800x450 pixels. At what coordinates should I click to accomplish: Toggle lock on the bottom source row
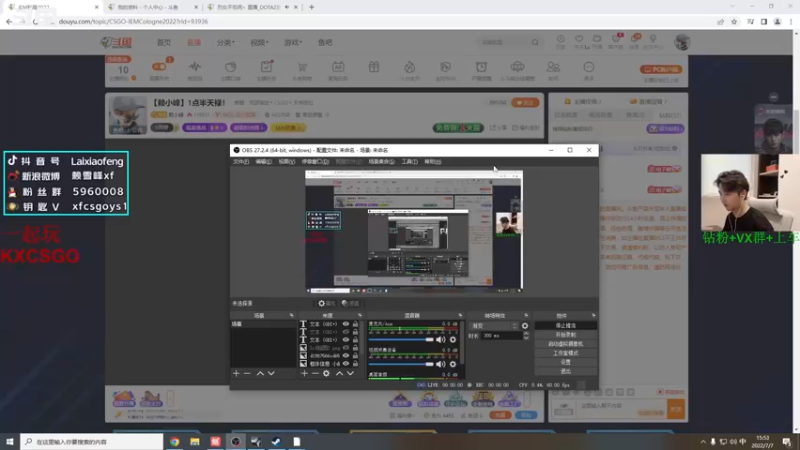[x=355, y=364]
